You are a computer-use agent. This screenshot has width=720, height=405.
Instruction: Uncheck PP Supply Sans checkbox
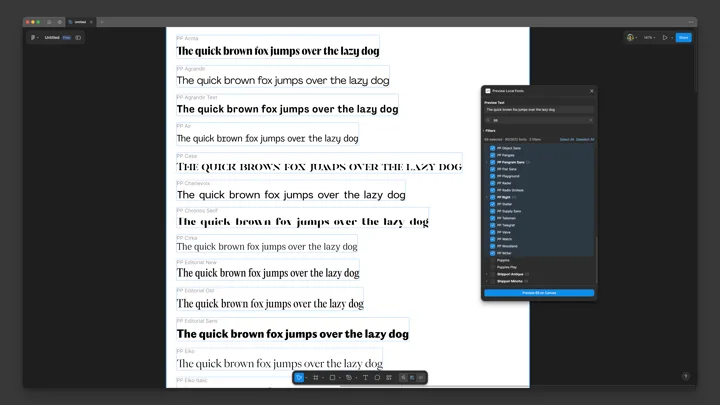click(492, 211)
